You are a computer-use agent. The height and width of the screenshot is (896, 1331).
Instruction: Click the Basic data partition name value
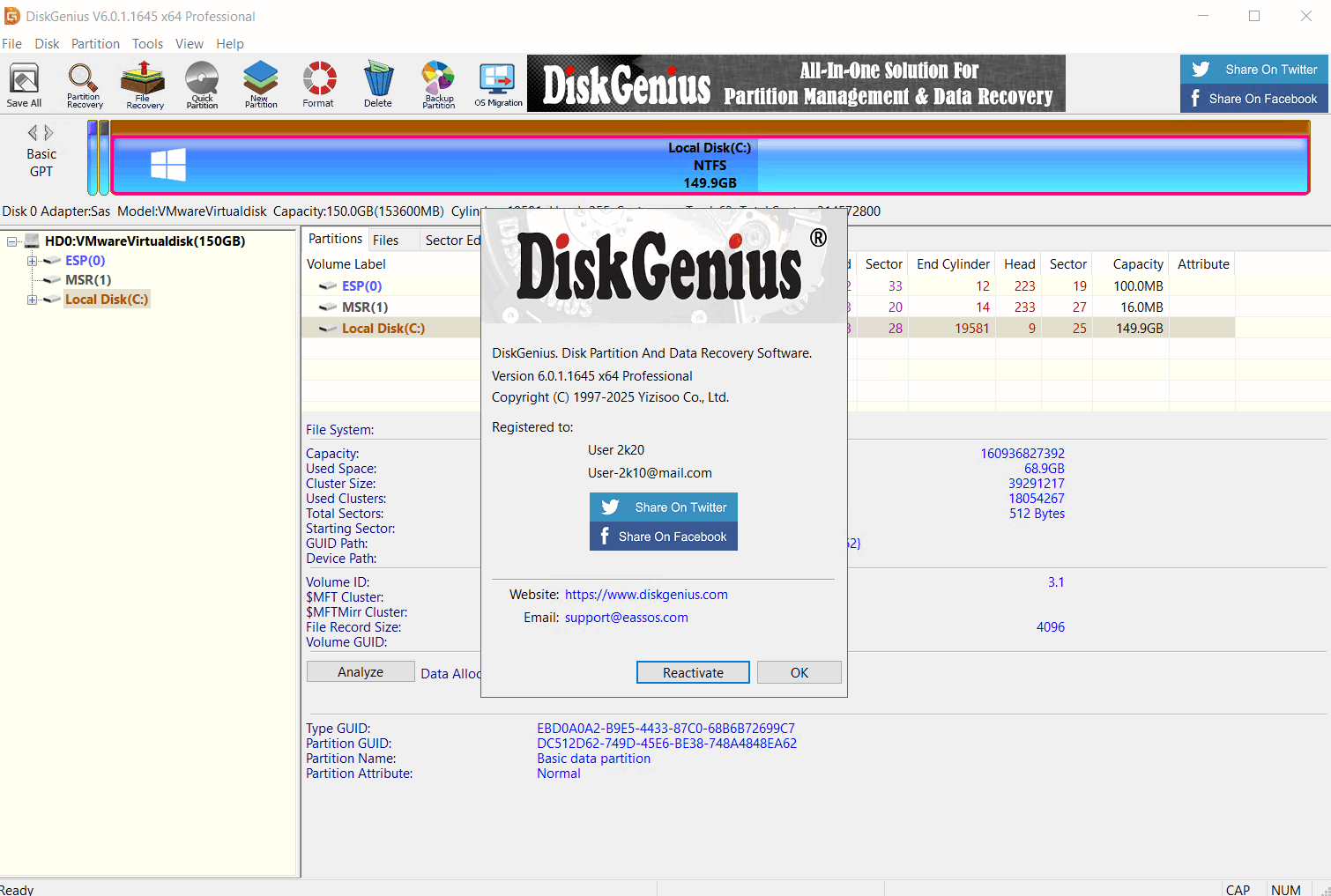593,759
